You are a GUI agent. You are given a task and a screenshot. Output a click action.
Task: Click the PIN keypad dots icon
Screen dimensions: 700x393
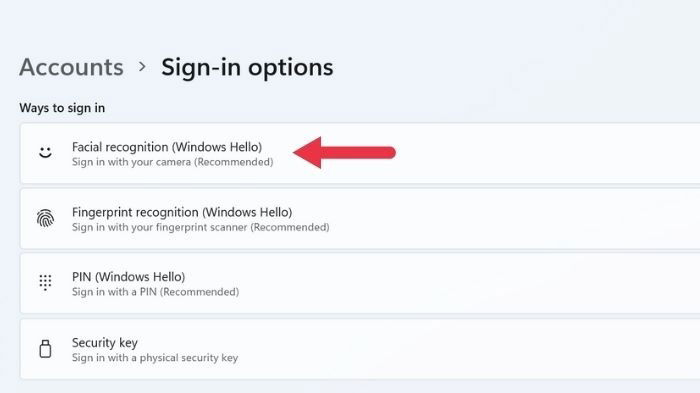tap(45, 283)
